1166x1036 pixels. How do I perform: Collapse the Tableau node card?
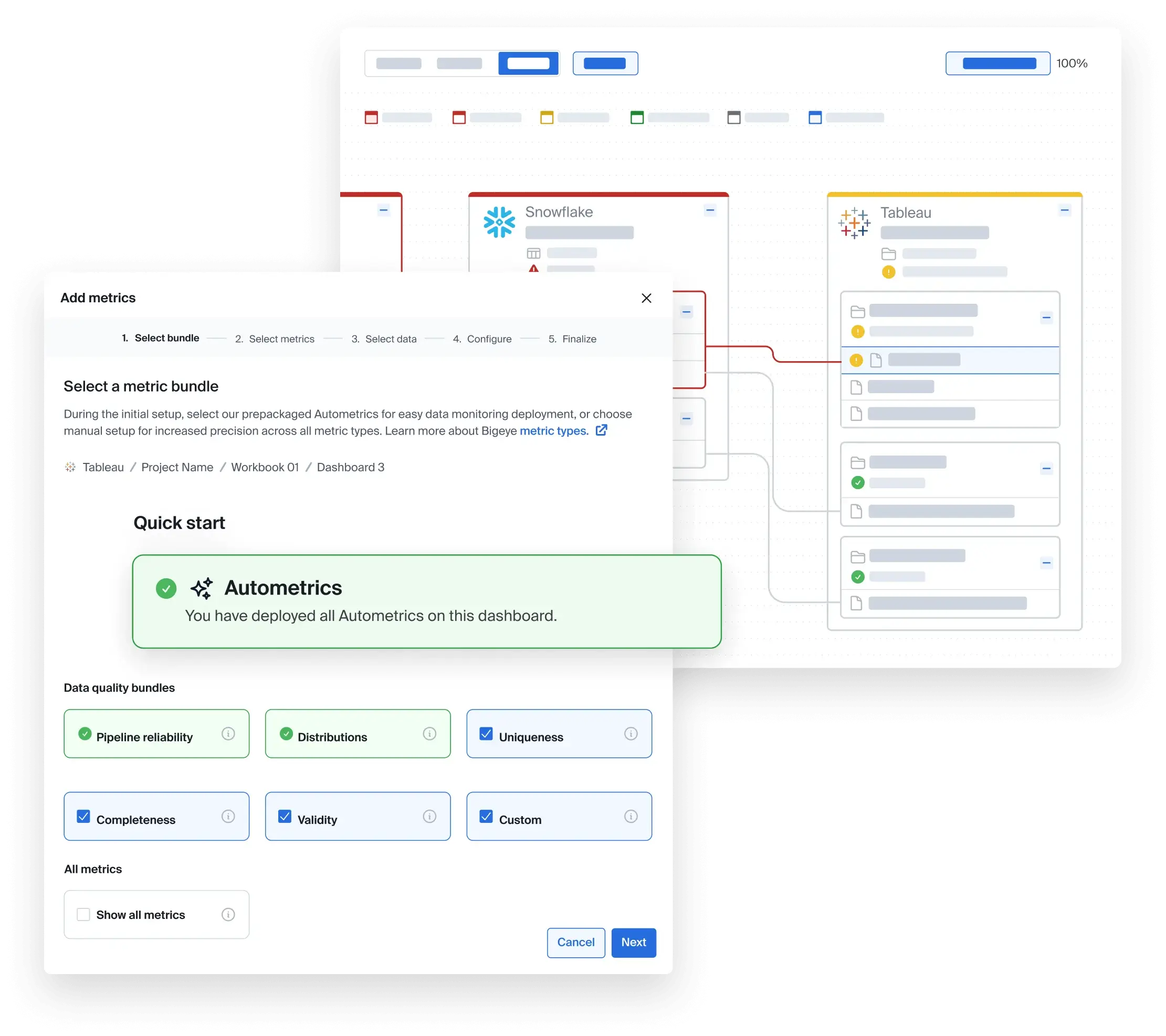click(x=1065, y=210)
